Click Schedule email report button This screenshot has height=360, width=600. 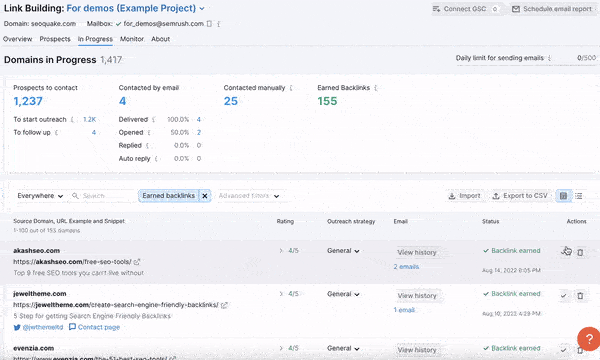point(552,9)
